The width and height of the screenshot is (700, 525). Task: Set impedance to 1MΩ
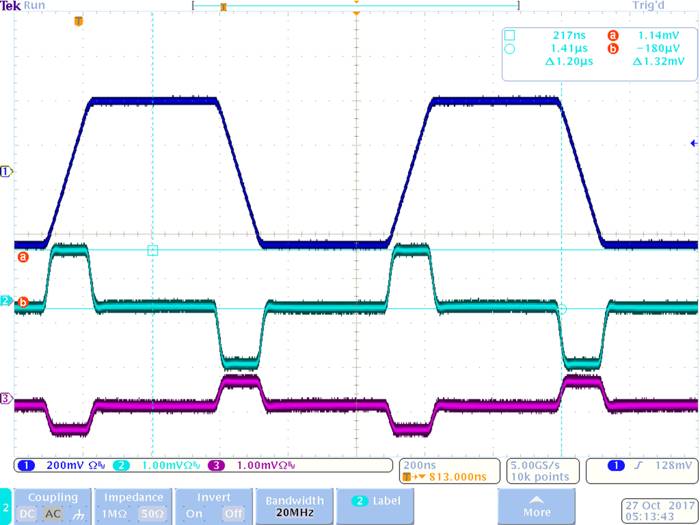[112, 513]
